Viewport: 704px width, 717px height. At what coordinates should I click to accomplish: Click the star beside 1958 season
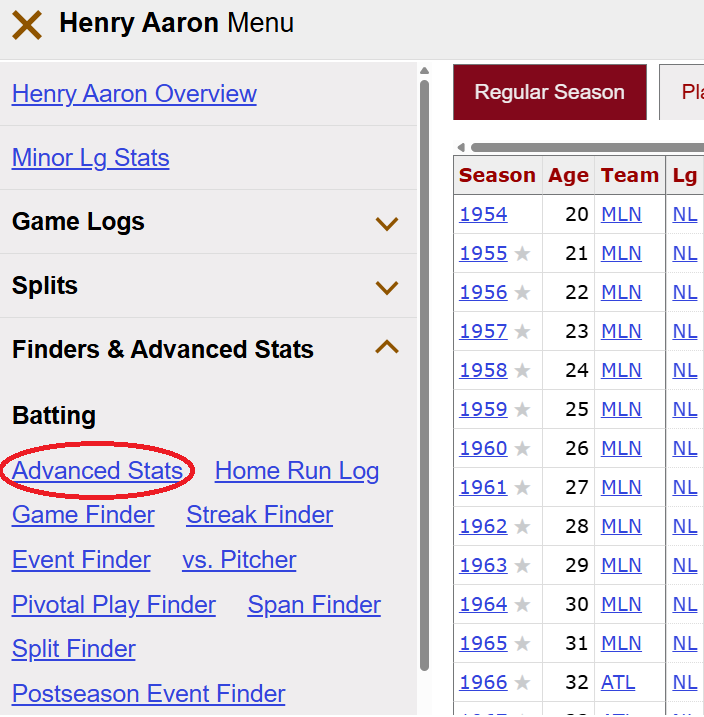(522, 371)
